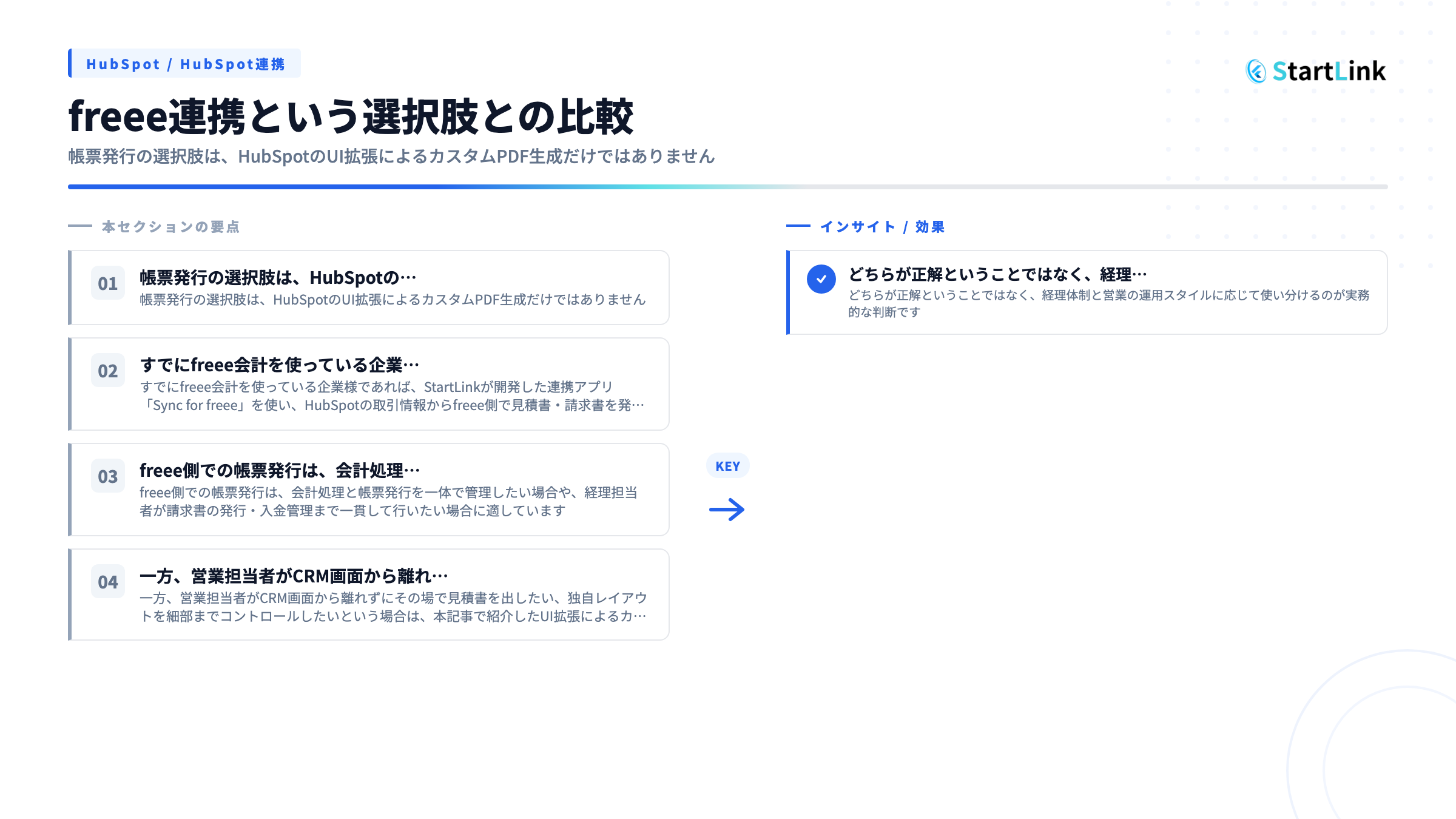Click the heading freee側での帳票発行は、会計処理…

[x=280, y=471]
